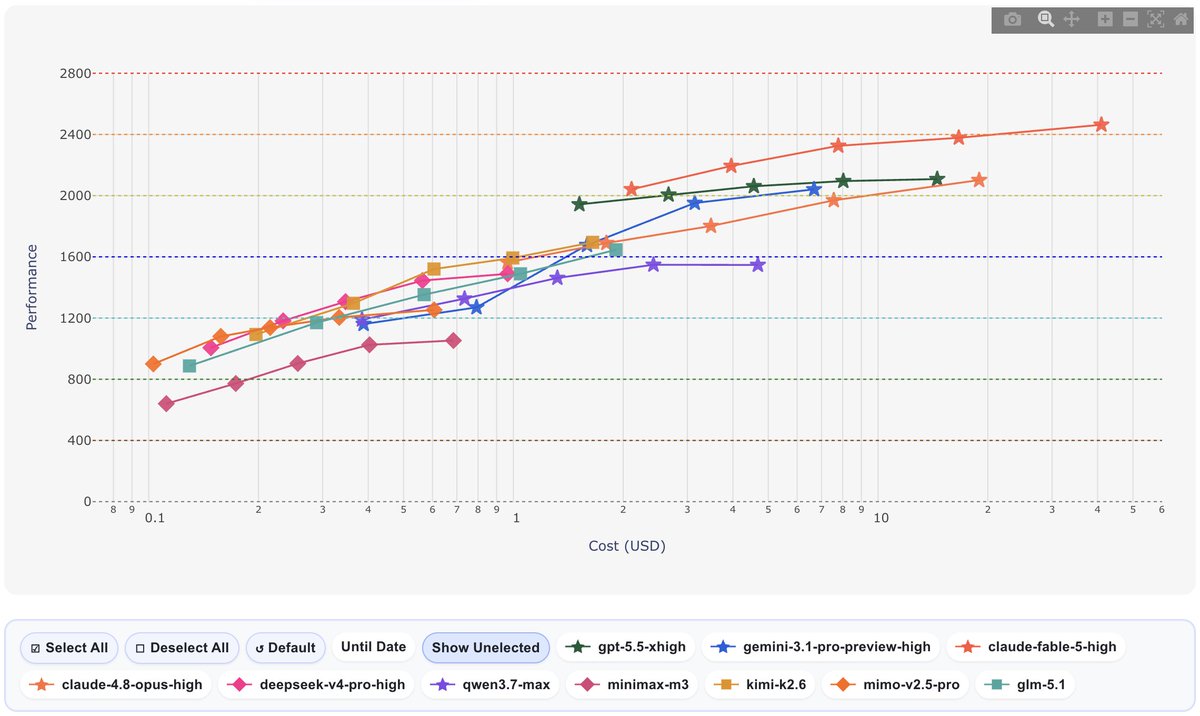
Task: Click the Cost (USD) x-axis title
Action: click(627, 546)
